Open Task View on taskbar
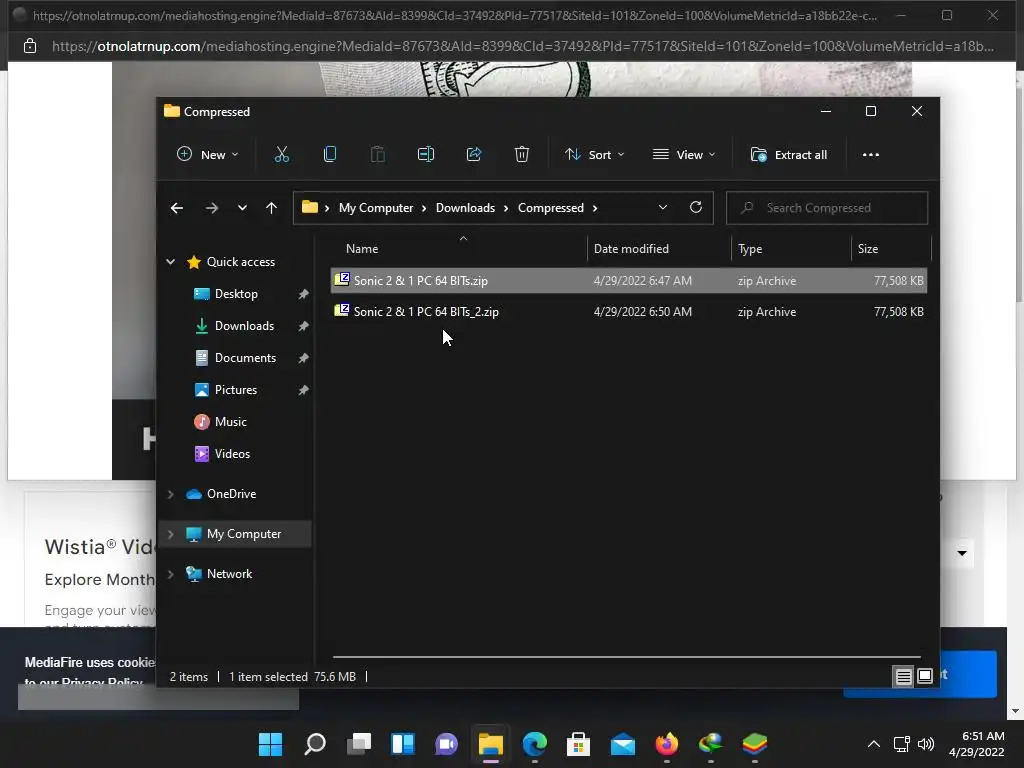Image resolution: width=1024 pixels, height=768 pixels. click(359, 744)
